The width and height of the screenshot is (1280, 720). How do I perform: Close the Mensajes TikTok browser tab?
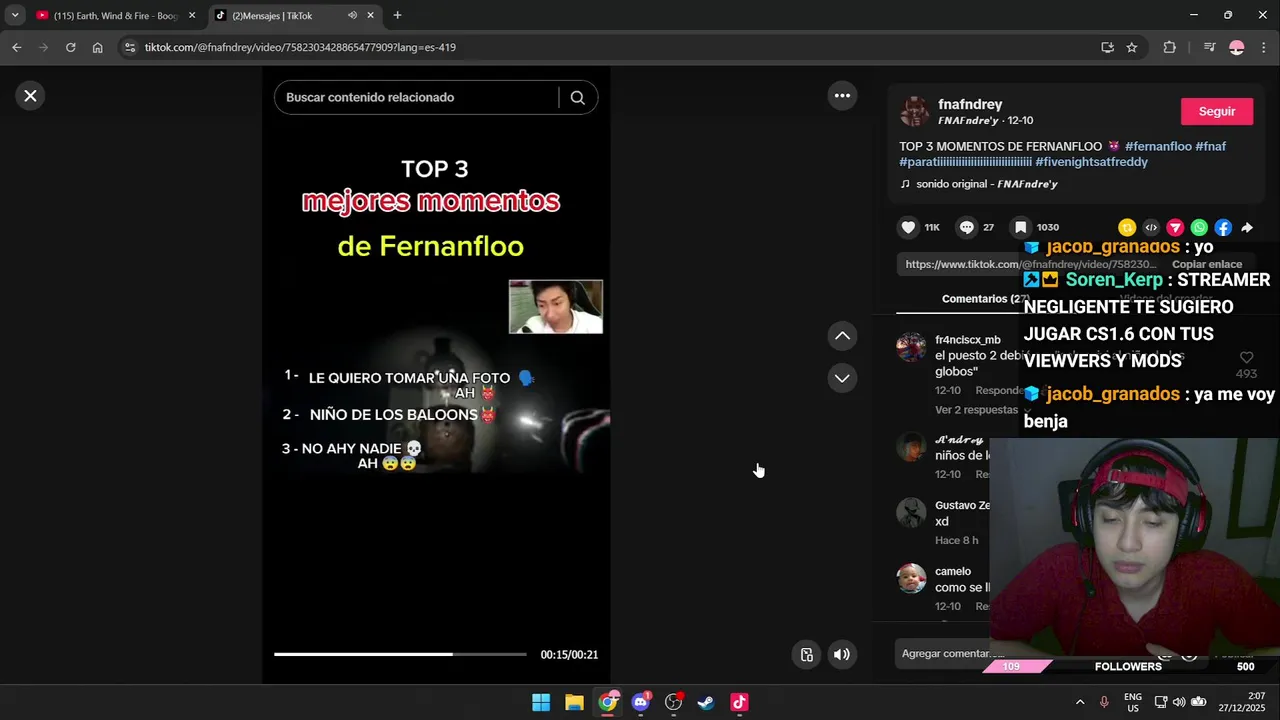(371, 16)
